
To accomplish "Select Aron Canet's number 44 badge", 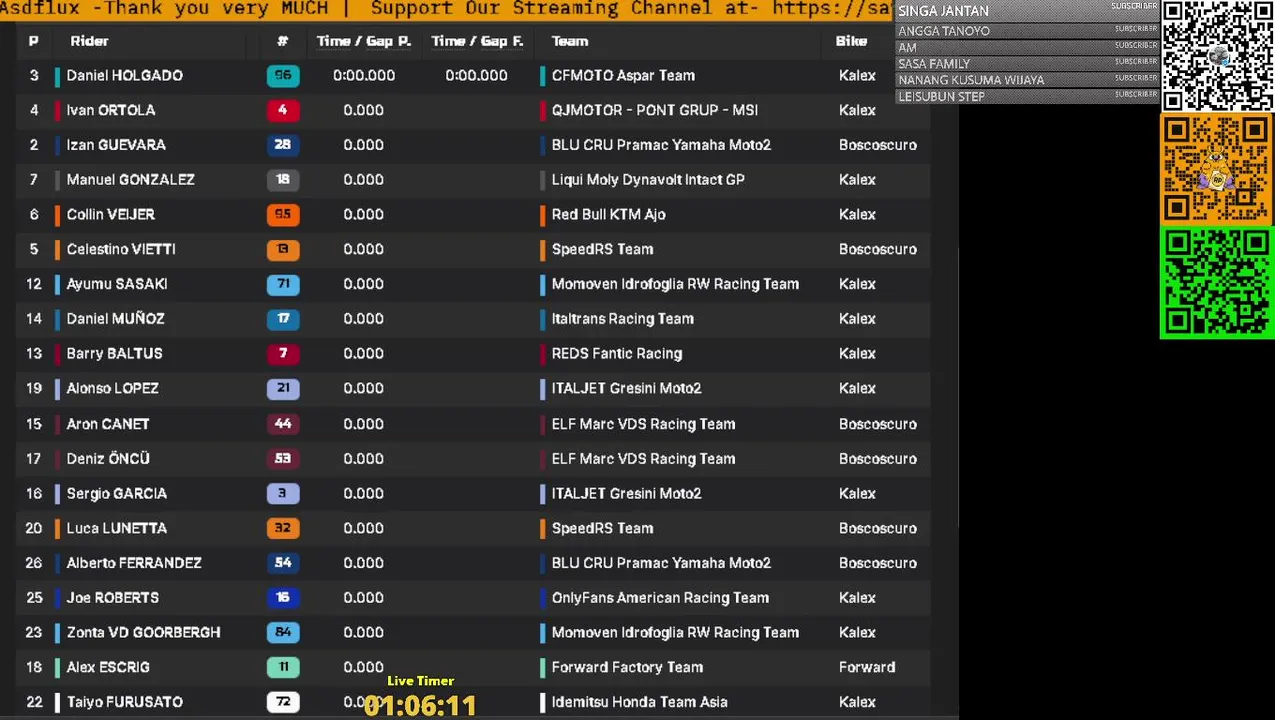I will tap(283, 424).
